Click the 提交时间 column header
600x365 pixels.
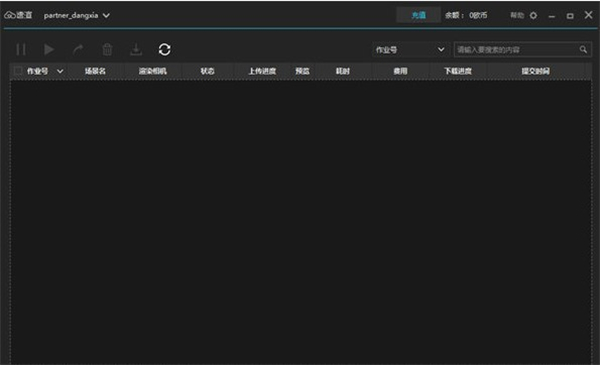[535, 71]
